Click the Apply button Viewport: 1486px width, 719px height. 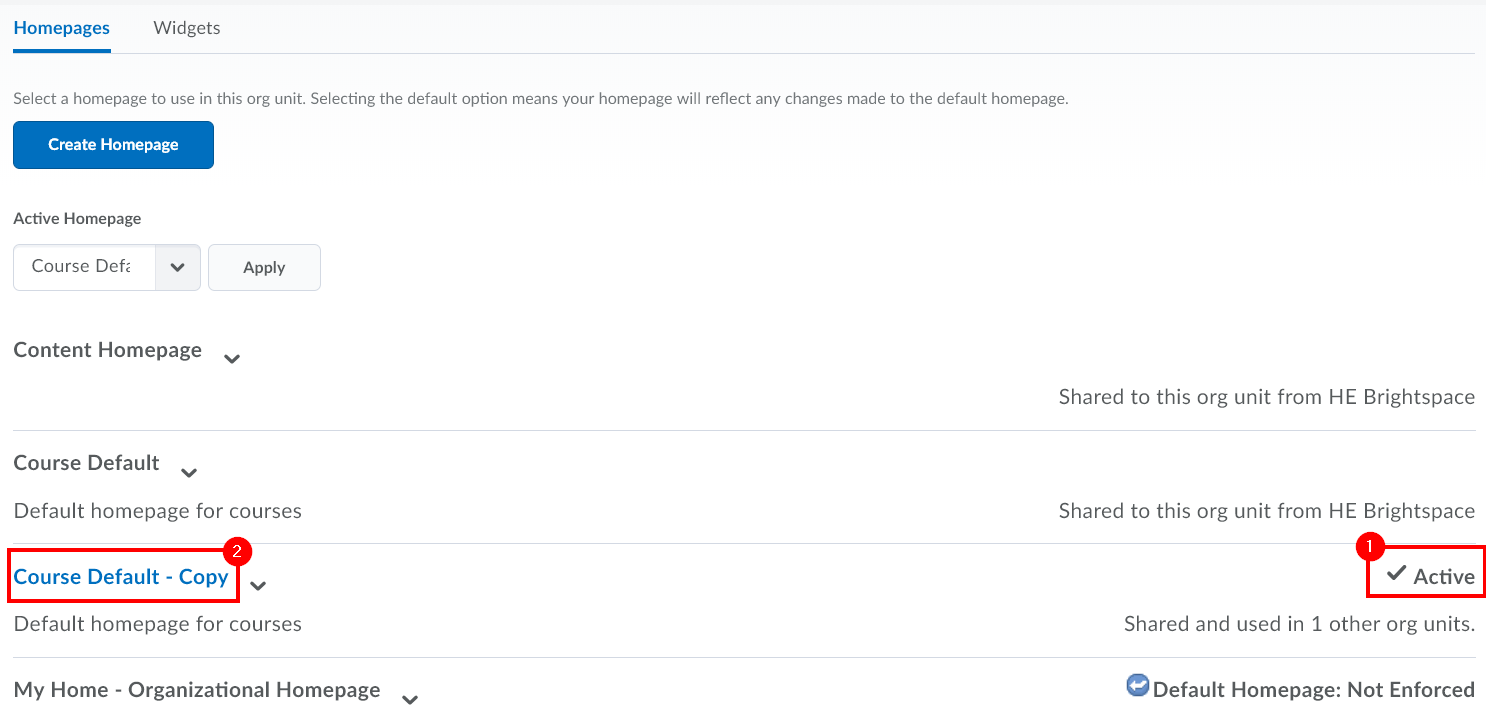point(264,268)
